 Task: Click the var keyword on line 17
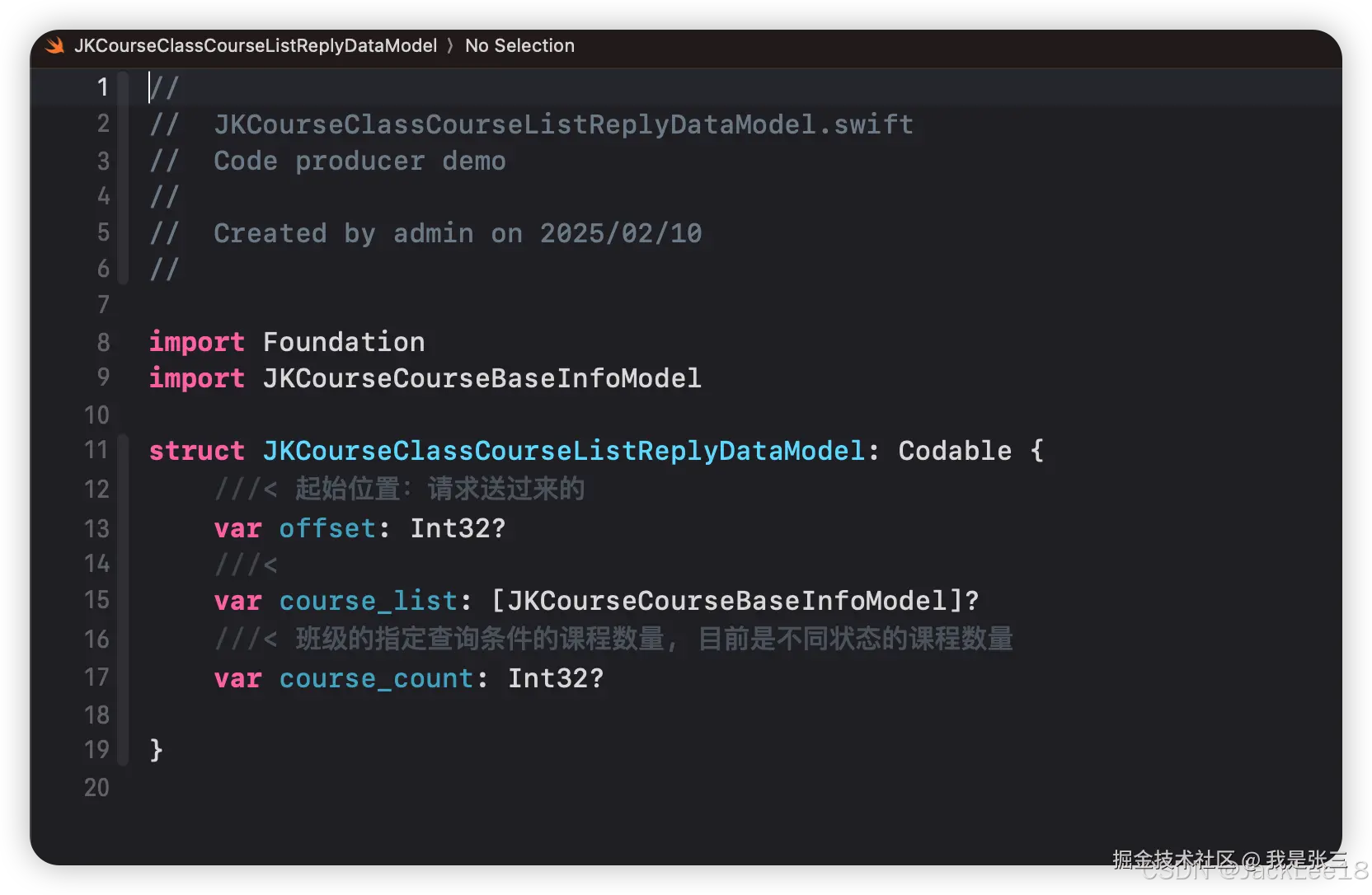coord(237,678)
